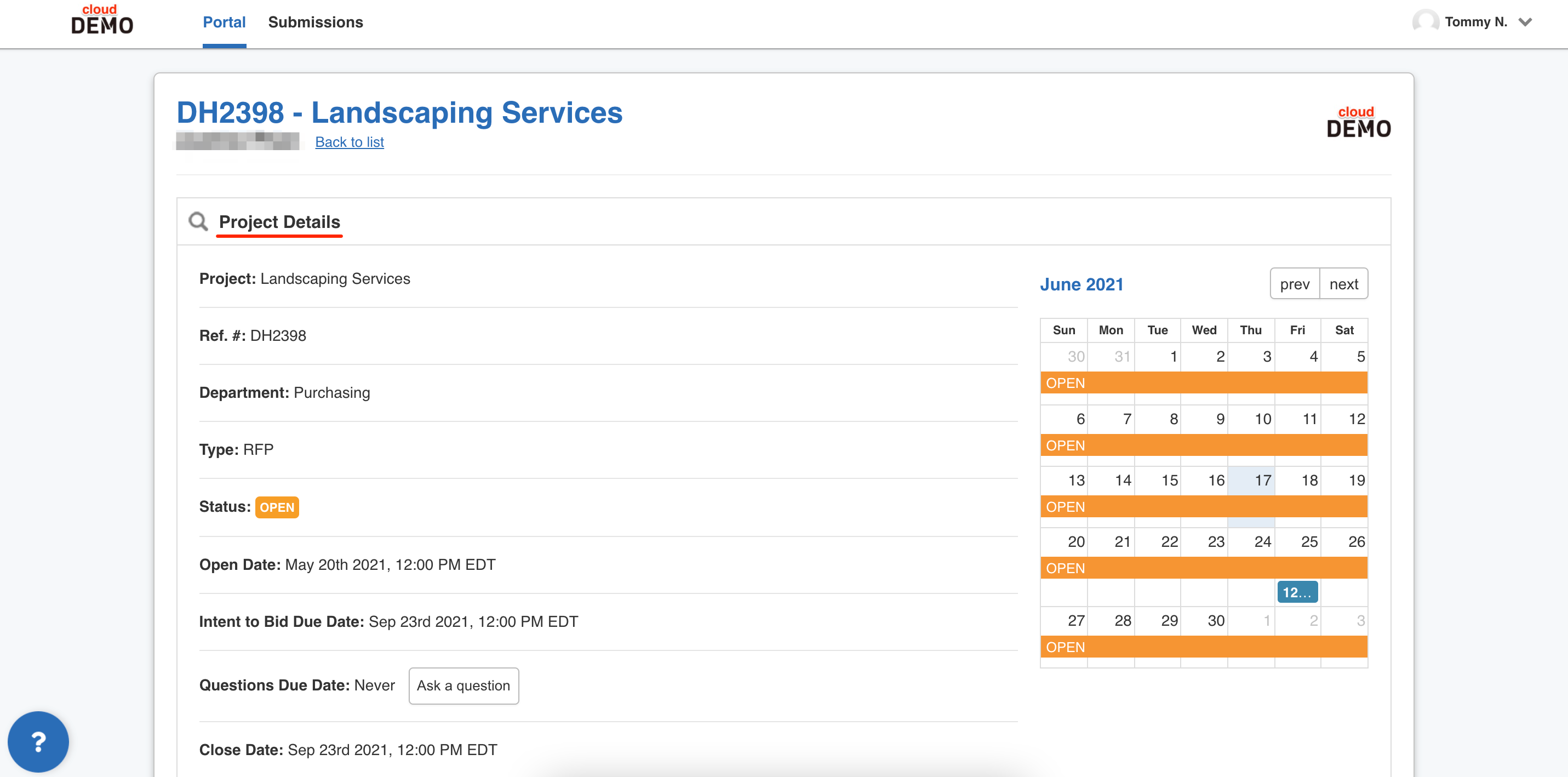Click the DH2398 - Landscaping Services title
The height and width of the screenshot is (777, 1568).
[x=399, y=113]
